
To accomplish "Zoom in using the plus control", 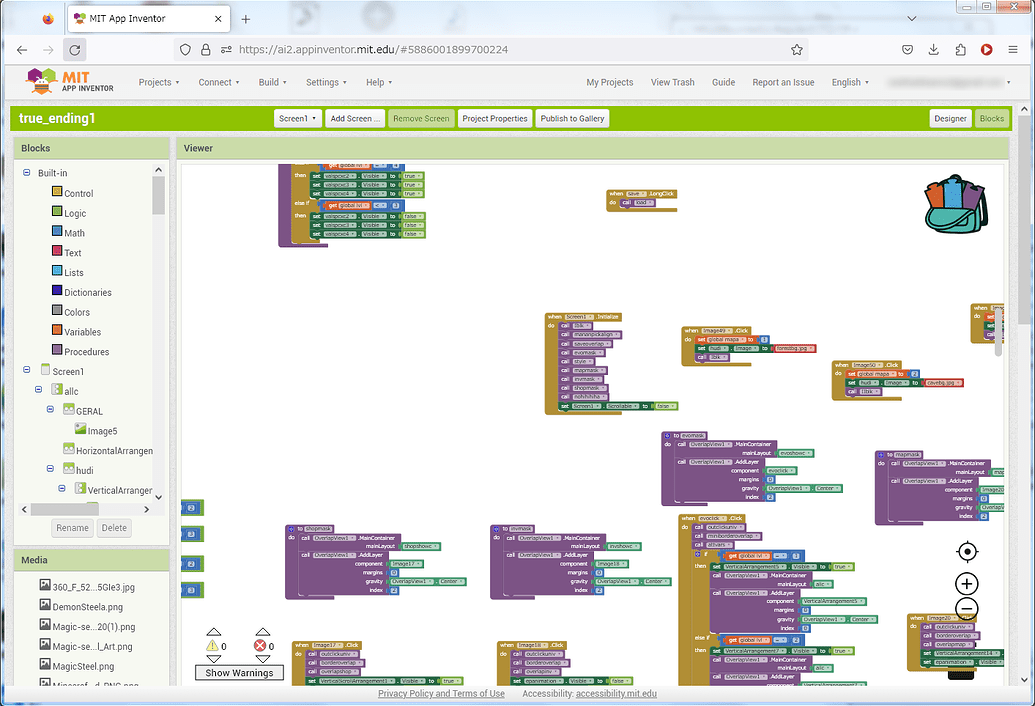I will 966,583.
